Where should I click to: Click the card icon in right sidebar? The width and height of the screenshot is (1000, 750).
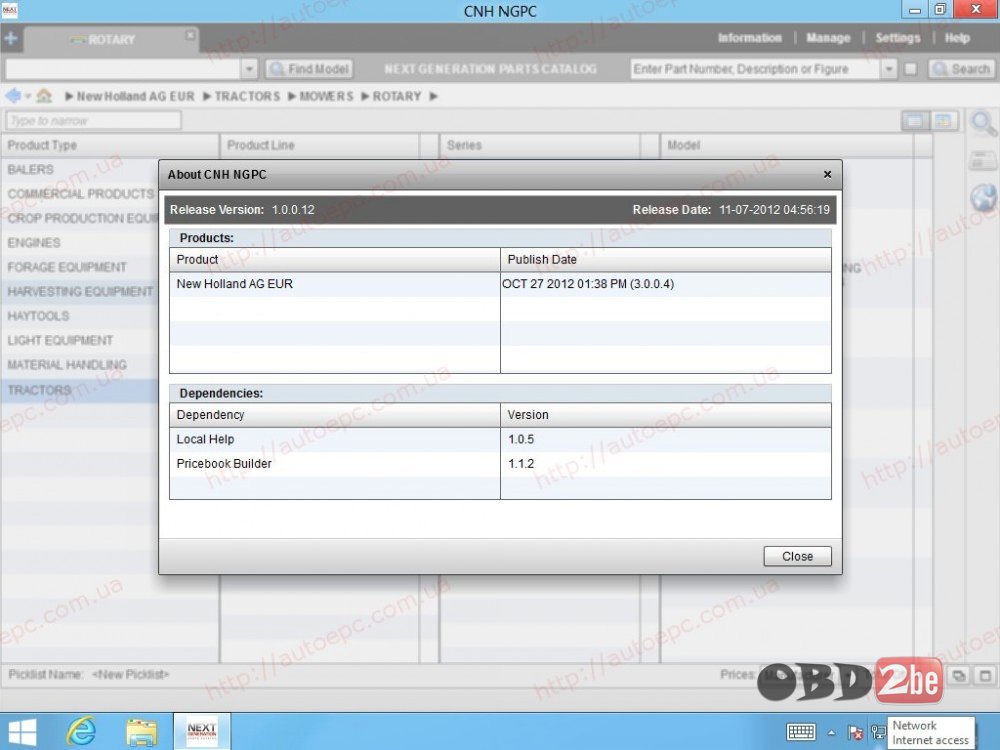click(x=983, y=161)
